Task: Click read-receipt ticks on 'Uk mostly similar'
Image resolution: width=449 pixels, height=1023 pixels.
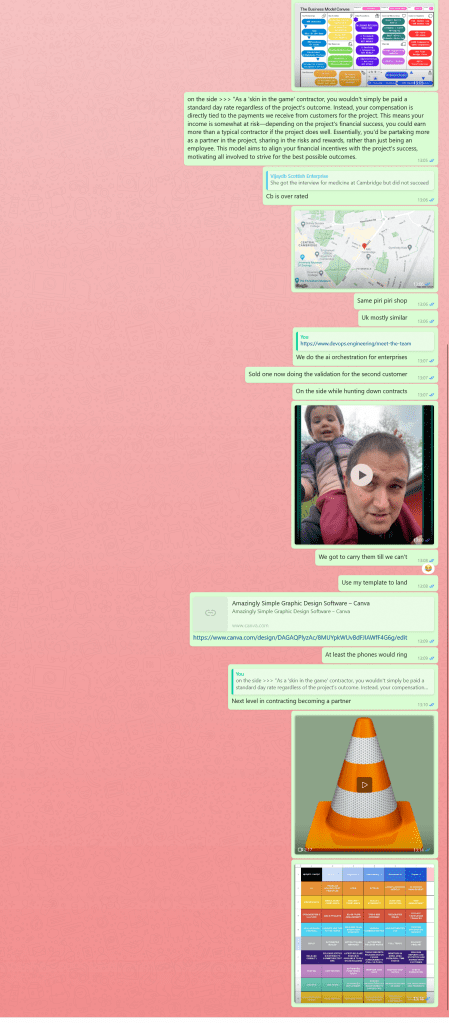Action: [x=431, y=321]
